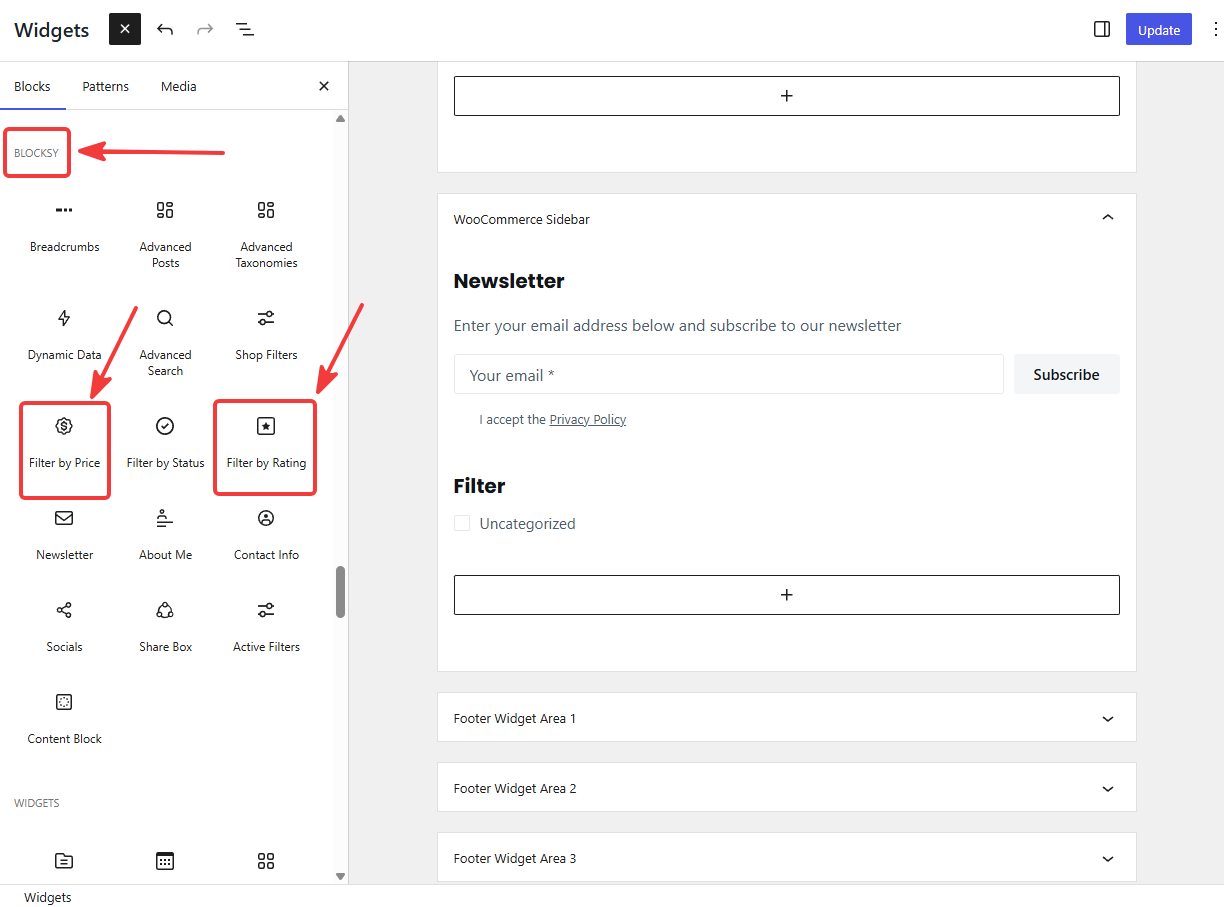
Task: Insert the Newsletter block
Action: tap(64, 536)
